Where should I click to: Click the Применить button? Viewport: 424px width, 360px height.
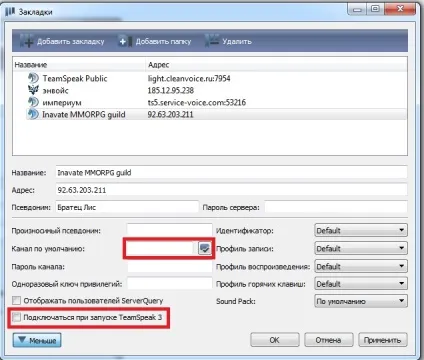coord(383,340)
